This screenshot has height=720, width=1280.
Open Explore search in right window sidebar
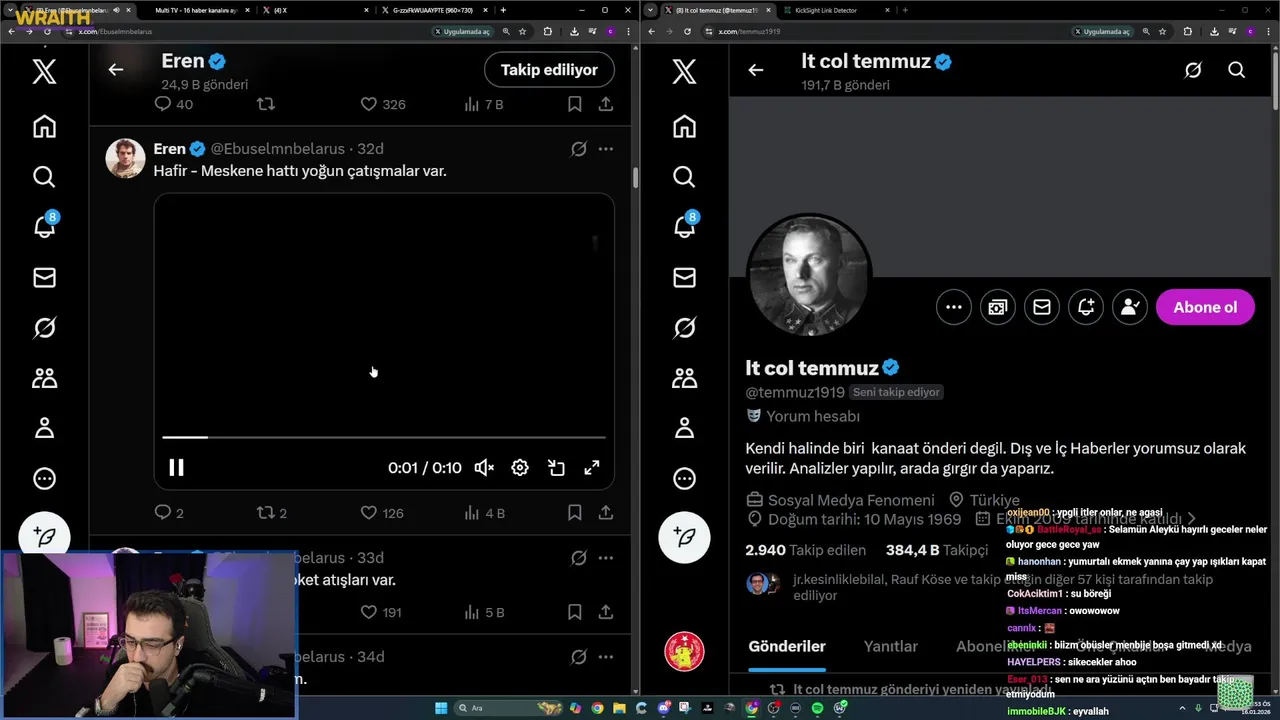[684, 177]
